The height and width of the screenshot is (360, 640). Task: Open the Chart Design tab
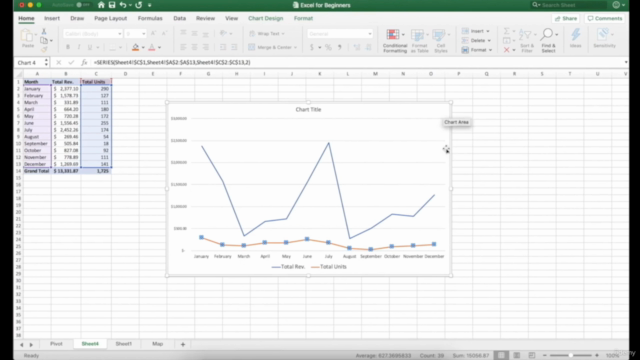tap(266, 18)
